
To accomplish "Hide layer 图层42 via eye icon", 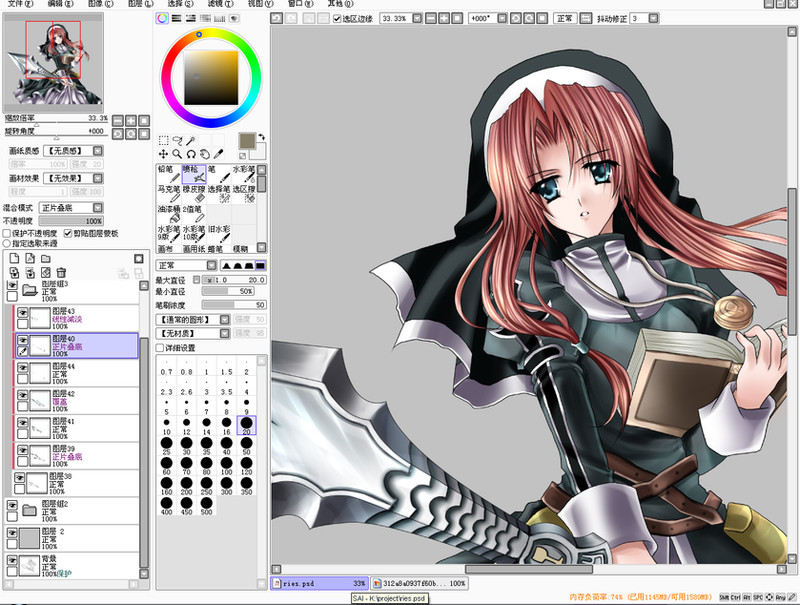I will point(22,394).
